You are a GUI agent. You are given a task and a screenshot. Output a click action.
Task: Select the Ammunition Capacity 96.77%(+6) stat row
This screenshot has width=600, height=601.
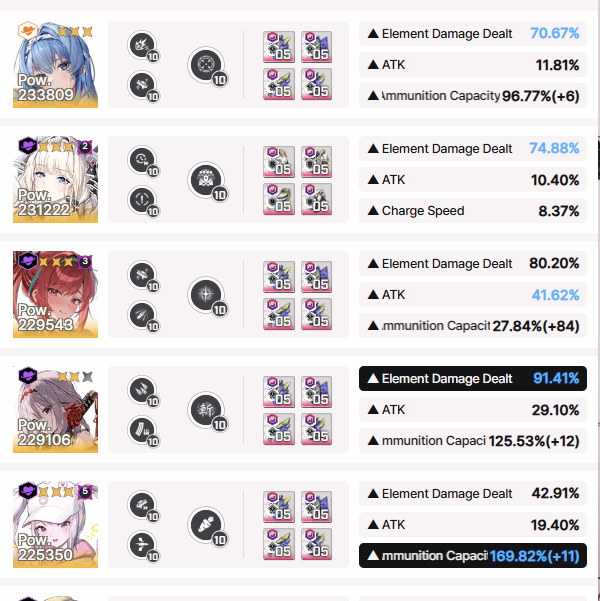click(473, 95)
